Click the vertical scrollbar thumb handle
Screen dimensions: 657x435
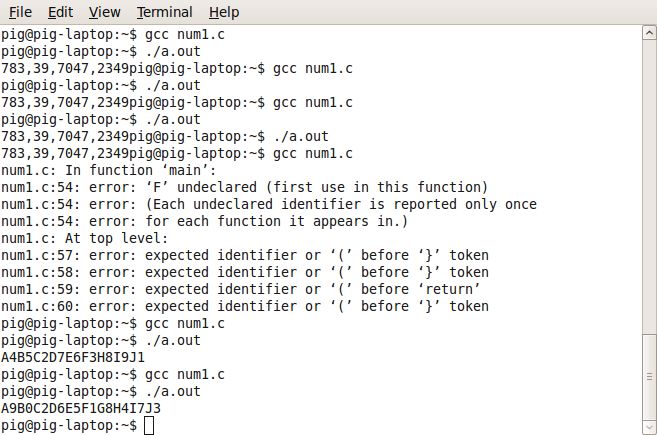649,377
